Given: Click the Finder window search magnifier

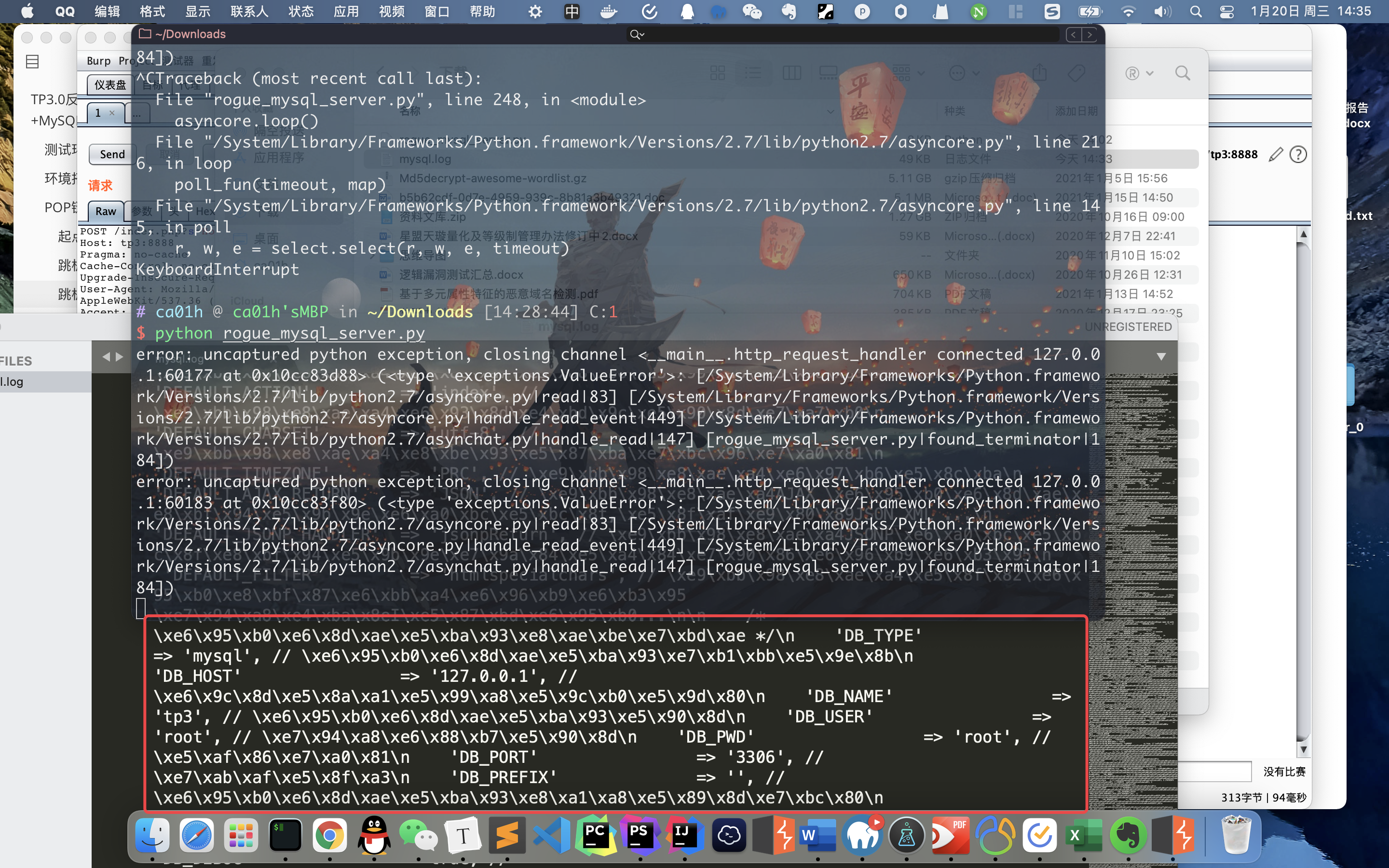Looking at the screenshot, I should point(1183,73).
